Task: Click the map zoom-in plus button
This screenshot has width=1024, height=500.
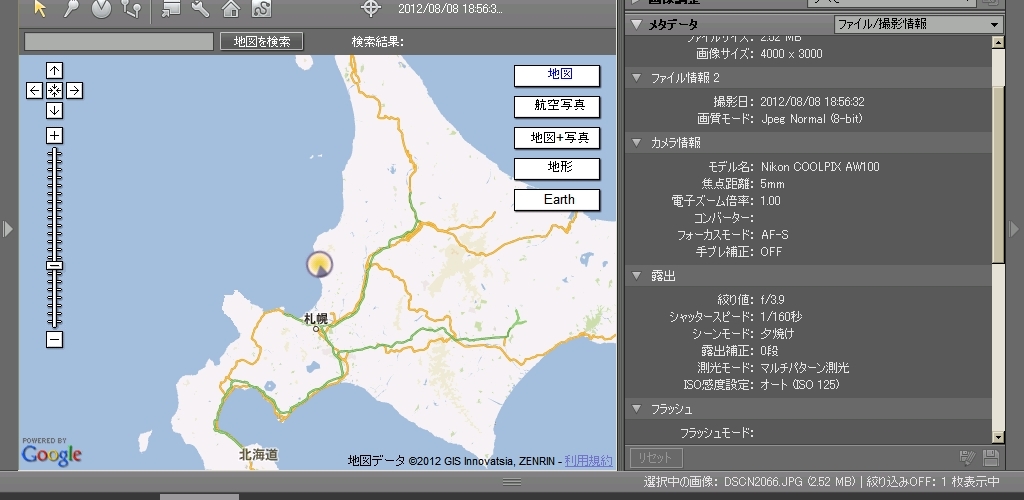Action: coord(55,135)
